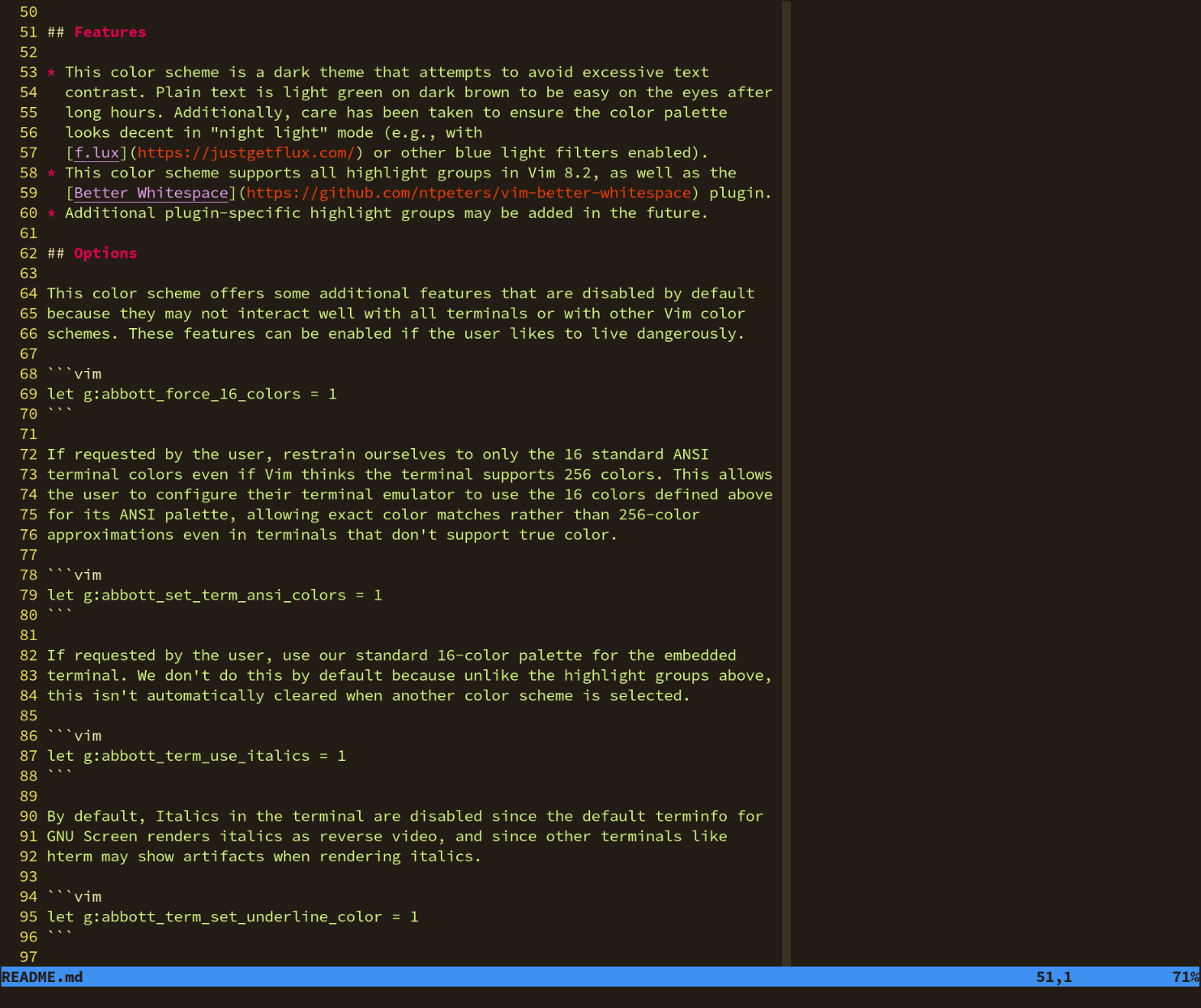This screenshot has width=1201, height=1008.
Task: Click the word hterm on line 92
Action: pyautogui.click(x=69, y=856)
